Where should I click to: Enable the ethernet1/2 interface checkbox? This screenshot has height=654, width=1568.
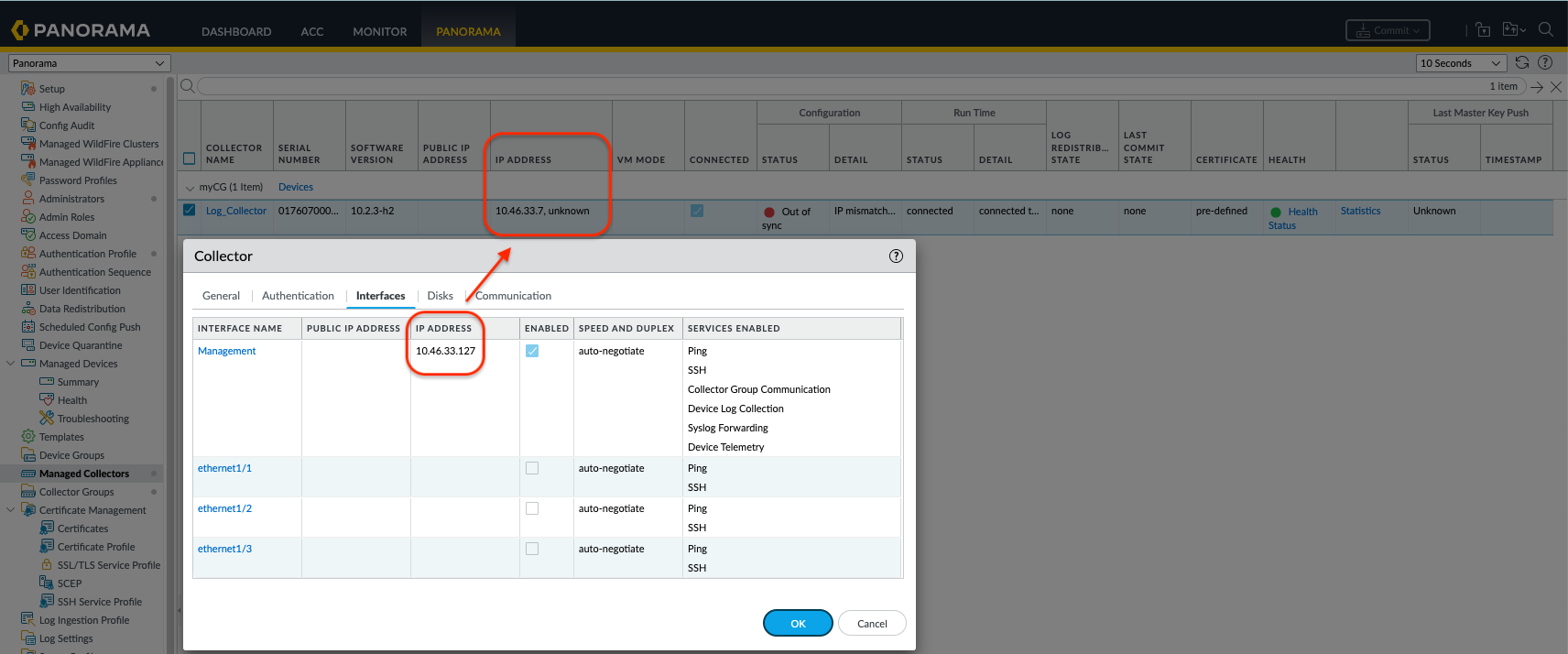point(532,508)
